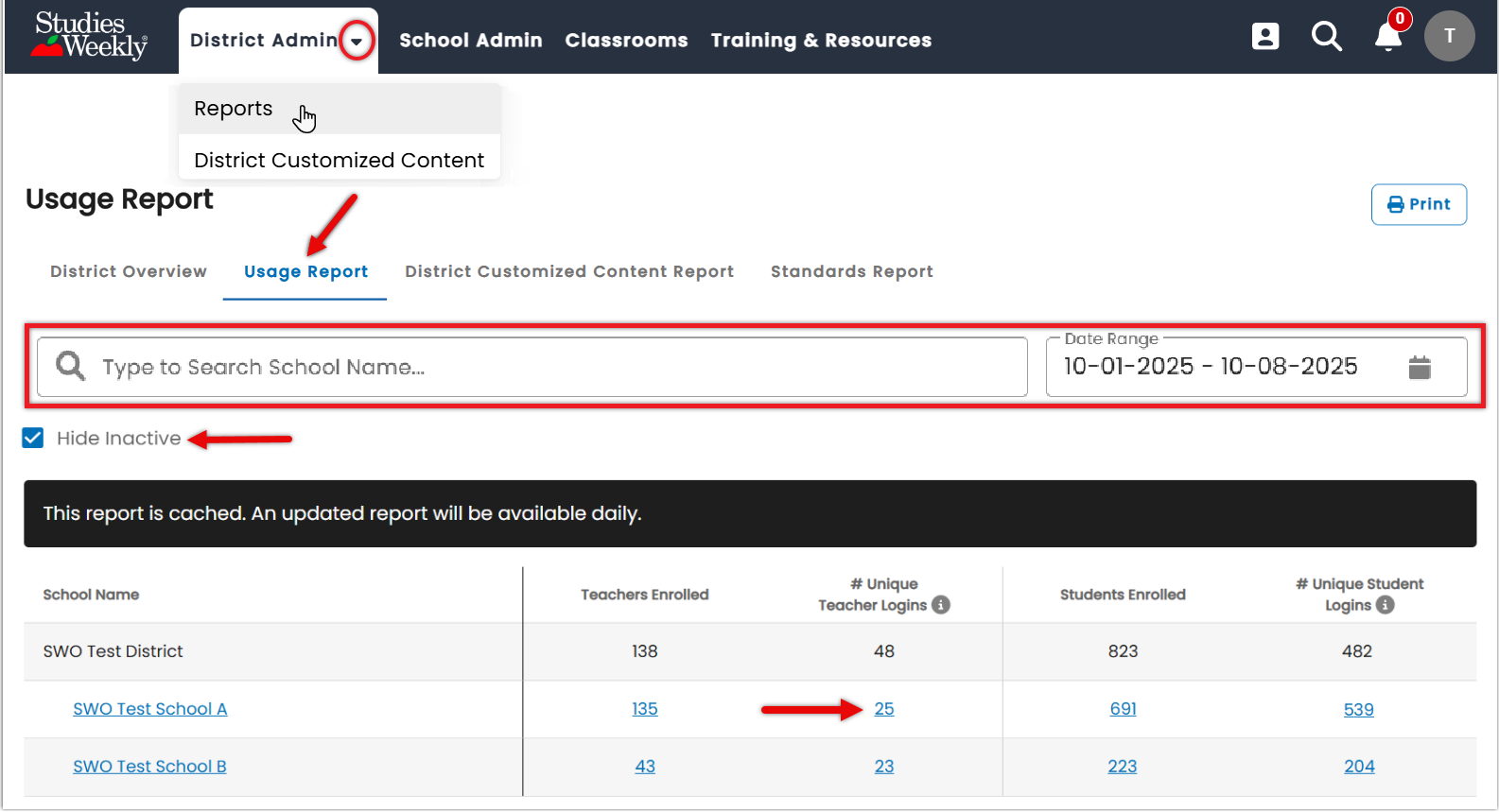
Task: Open the notifications bell
Action: coord(1388,37)
